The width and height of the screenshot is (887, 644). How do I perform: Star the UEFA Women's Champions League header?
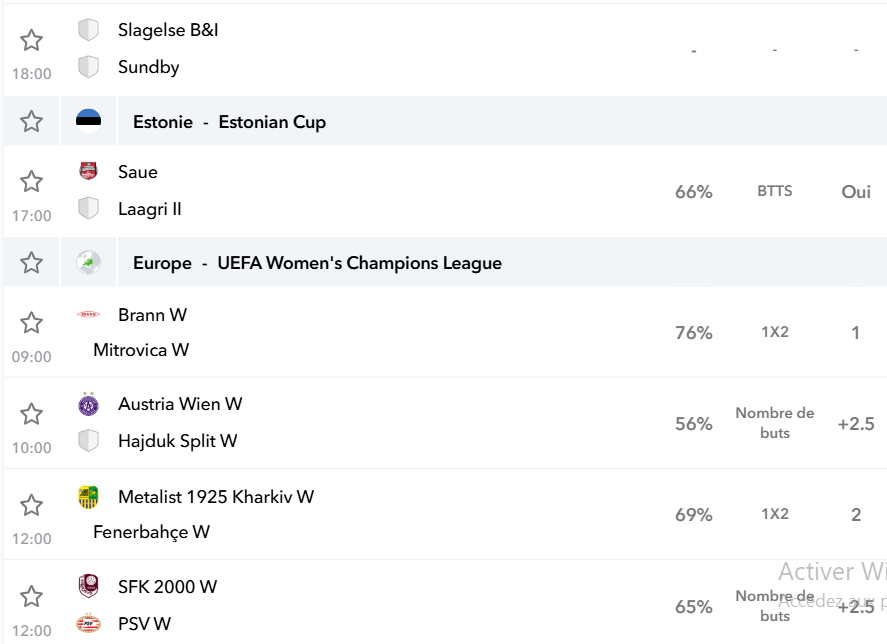tap(31, 263)
